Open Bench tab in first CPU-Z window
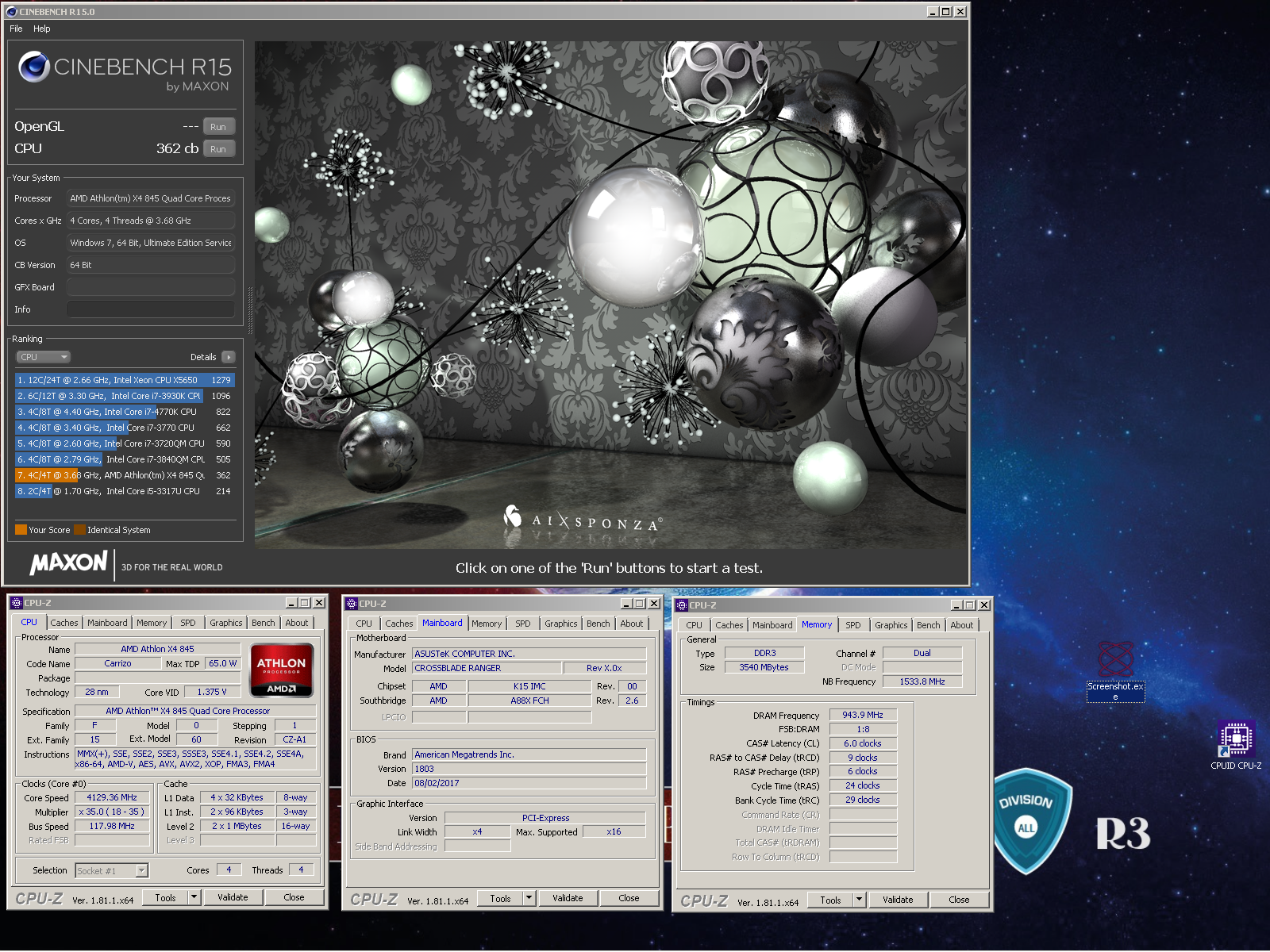The height and width of the screenshot is (952, 1270). pyautogui.click(x=264, y=623)
